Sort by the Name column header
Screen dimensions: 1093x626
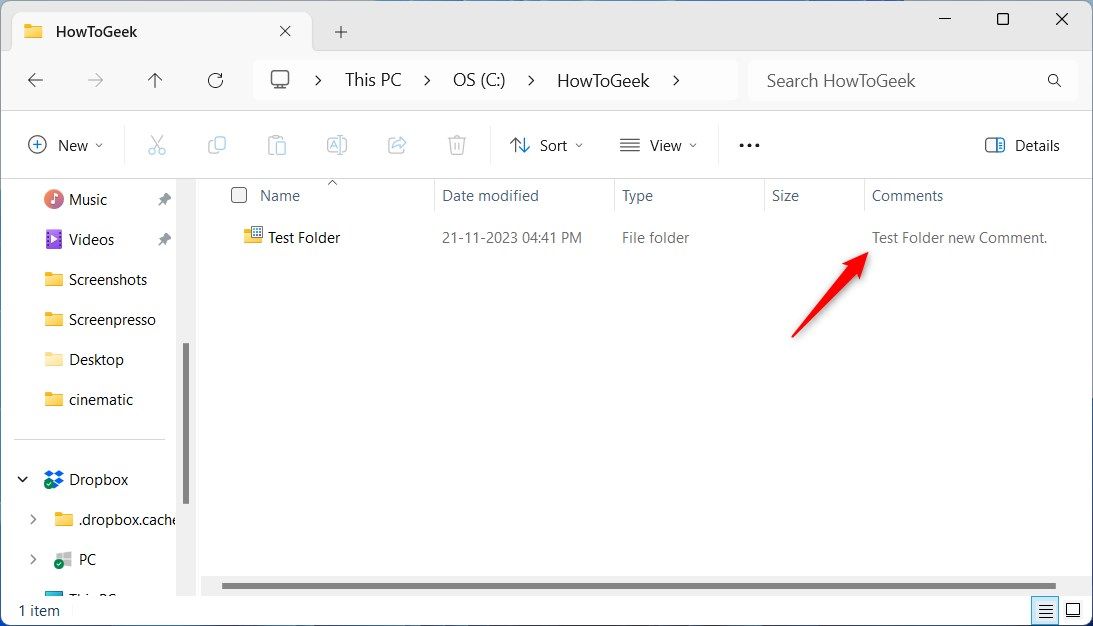[280, 196]
